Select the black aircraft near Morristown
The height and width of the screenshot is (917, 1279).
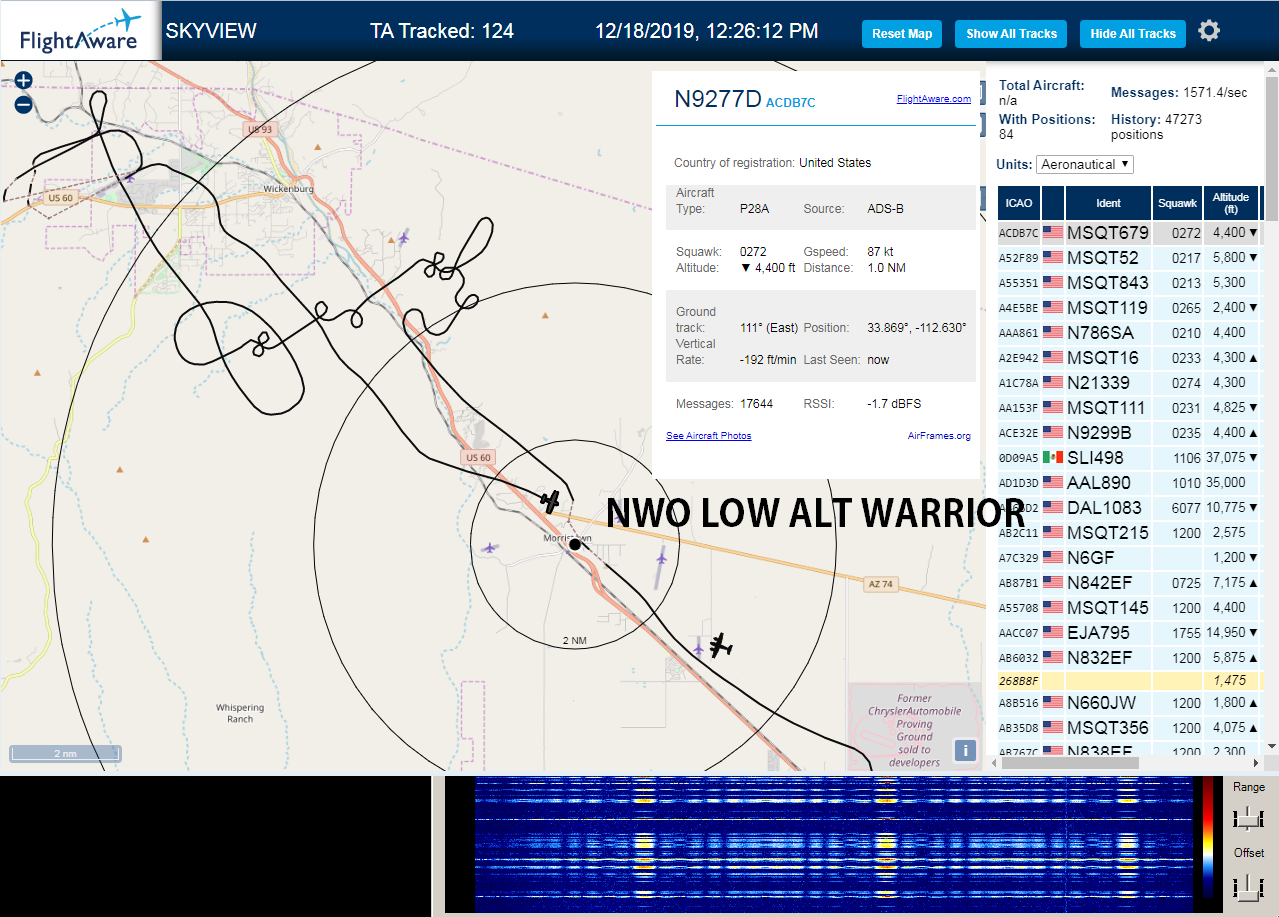click(x=550, y=500)
